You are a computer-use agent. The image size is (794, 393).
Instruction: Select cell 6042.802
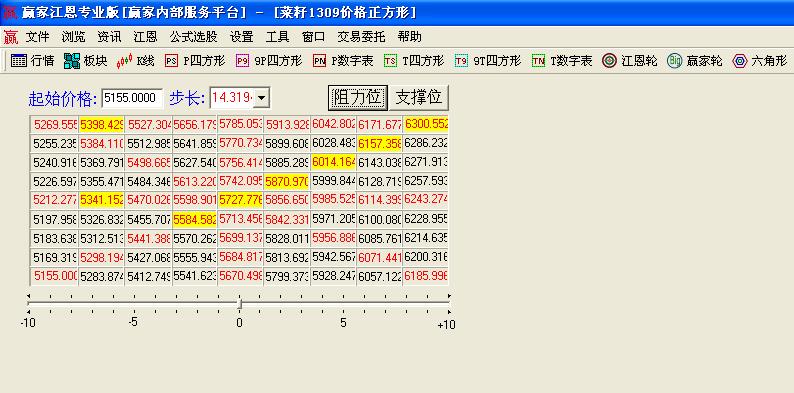click(x=333, y=125)
